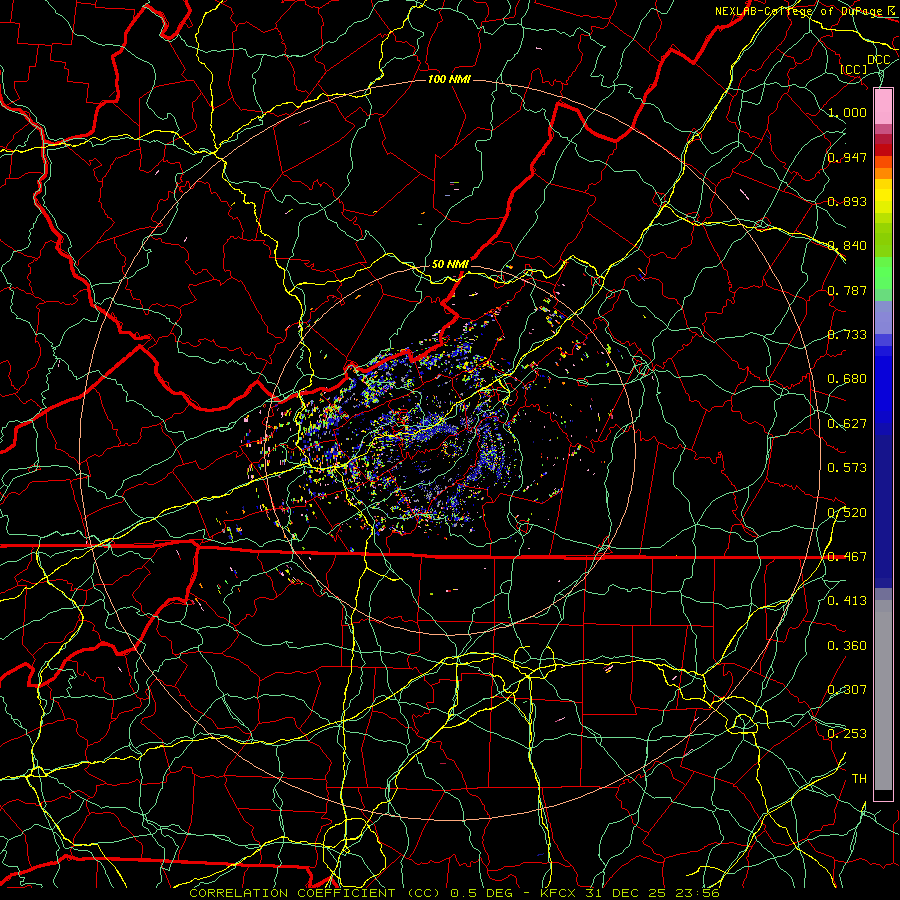Click the DCC label above the color scale

878,60
